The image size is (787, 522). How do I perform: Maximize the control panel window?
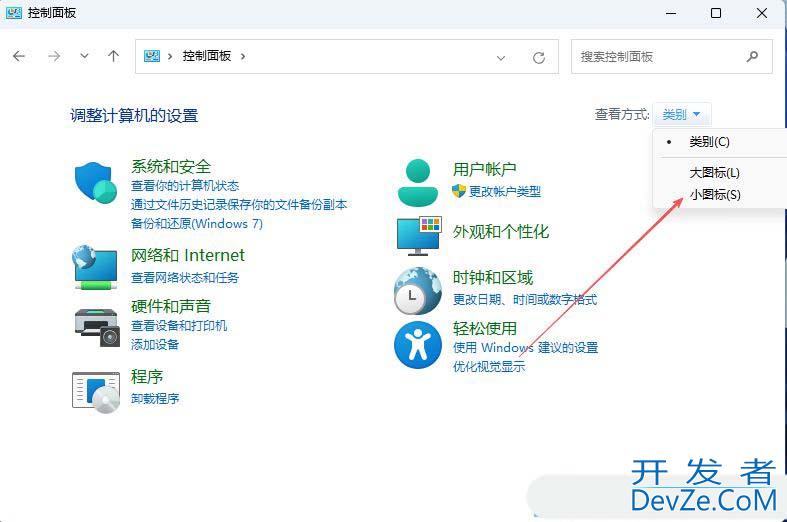click(716, 14)
